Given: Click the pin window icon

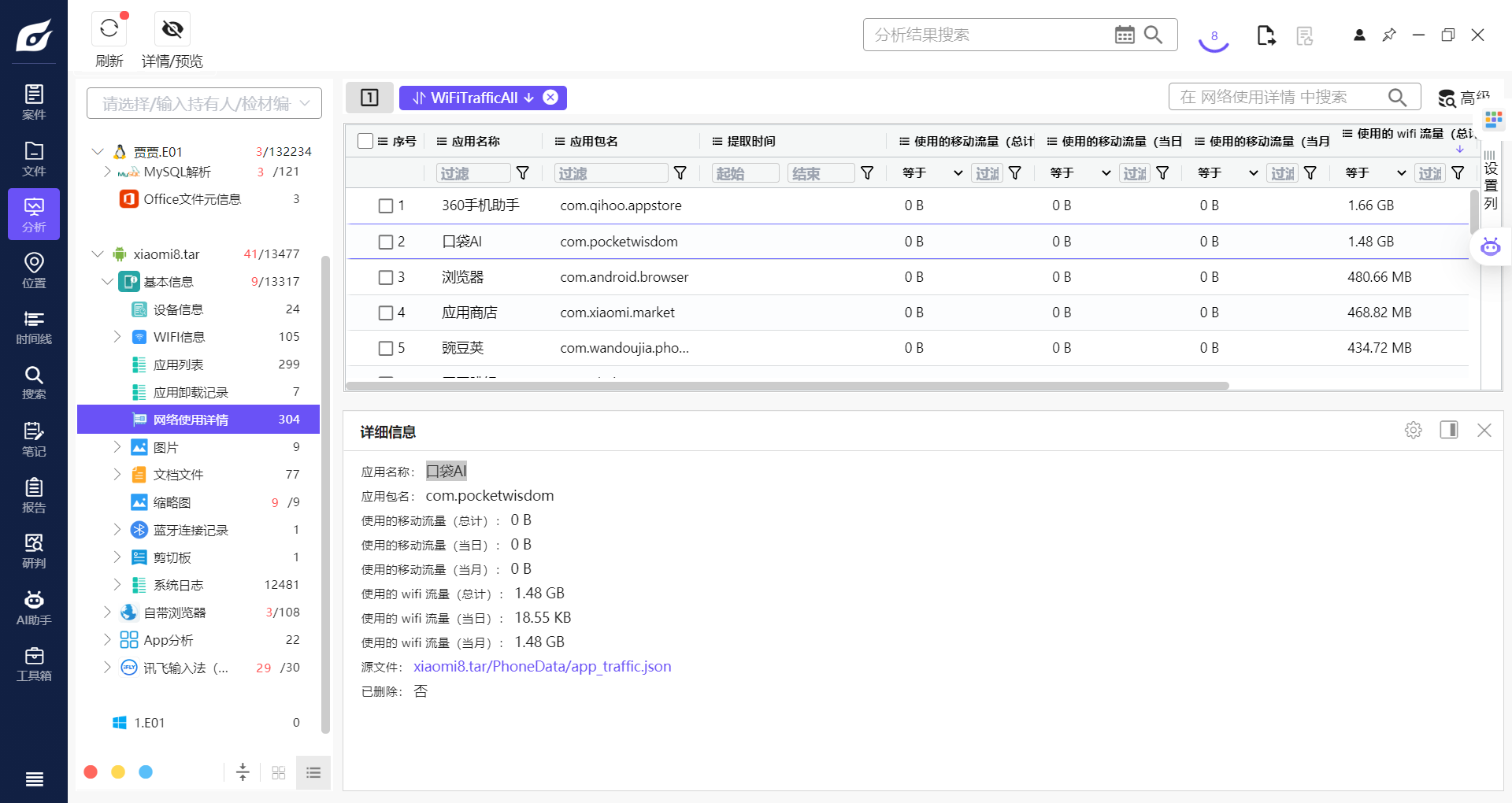Looking at the screenshot, I should point(1389,35).
